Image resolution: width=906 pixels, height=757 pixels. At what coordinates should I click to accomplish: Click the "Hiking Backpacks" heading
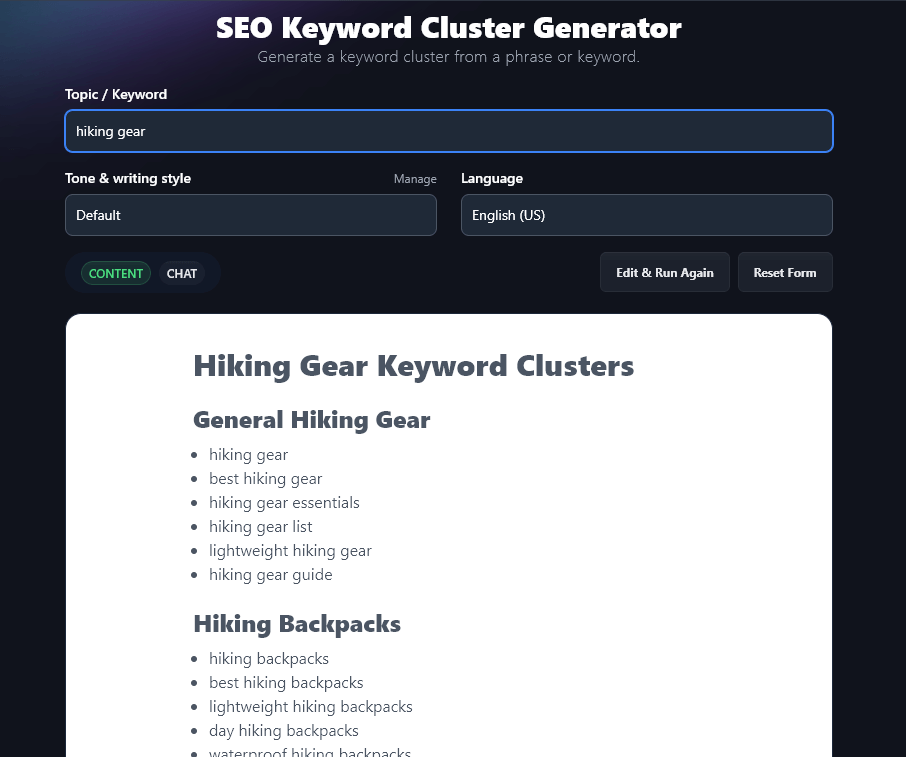pos(297,624)
